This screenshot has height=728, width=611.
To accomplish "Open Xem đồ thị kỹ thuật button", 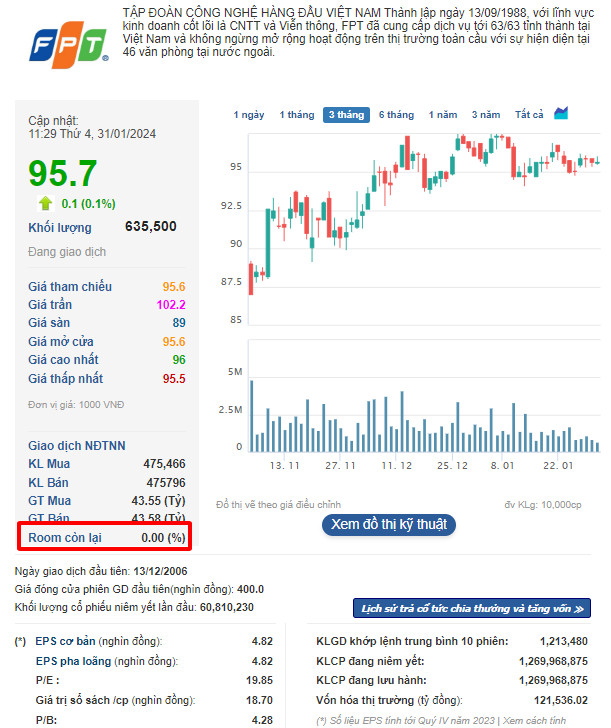I will [389, 525].
